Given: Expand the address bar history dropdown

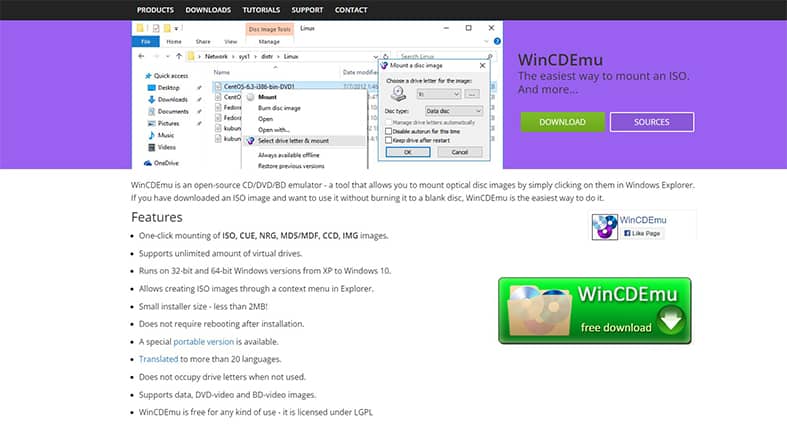Looking at the screenshot, I should tap(375, 56).
